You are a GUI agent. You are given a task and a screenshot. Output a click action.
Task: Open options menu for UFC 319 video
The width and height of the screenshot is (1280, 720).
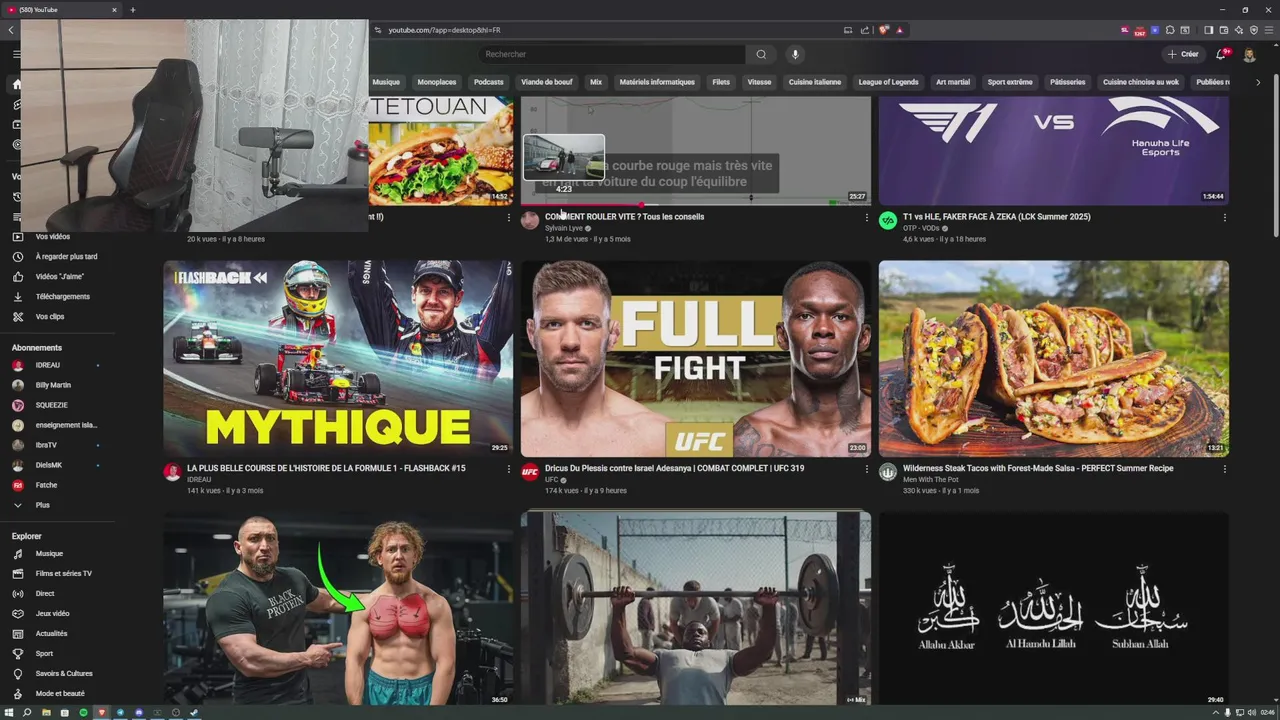tap(866, 469)
